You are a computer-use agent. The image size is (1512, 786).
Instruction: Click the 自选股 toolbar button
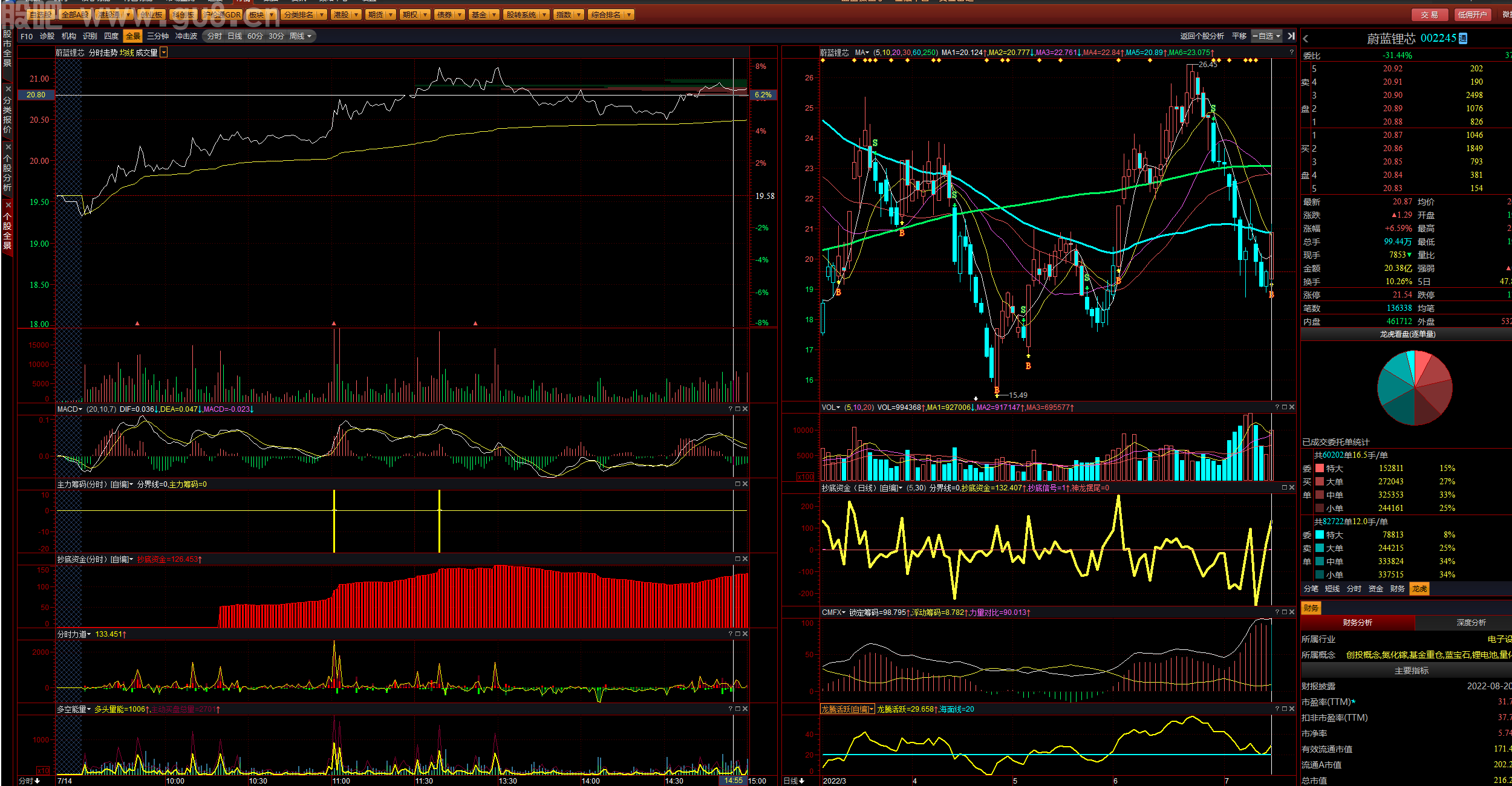point(41,15)
